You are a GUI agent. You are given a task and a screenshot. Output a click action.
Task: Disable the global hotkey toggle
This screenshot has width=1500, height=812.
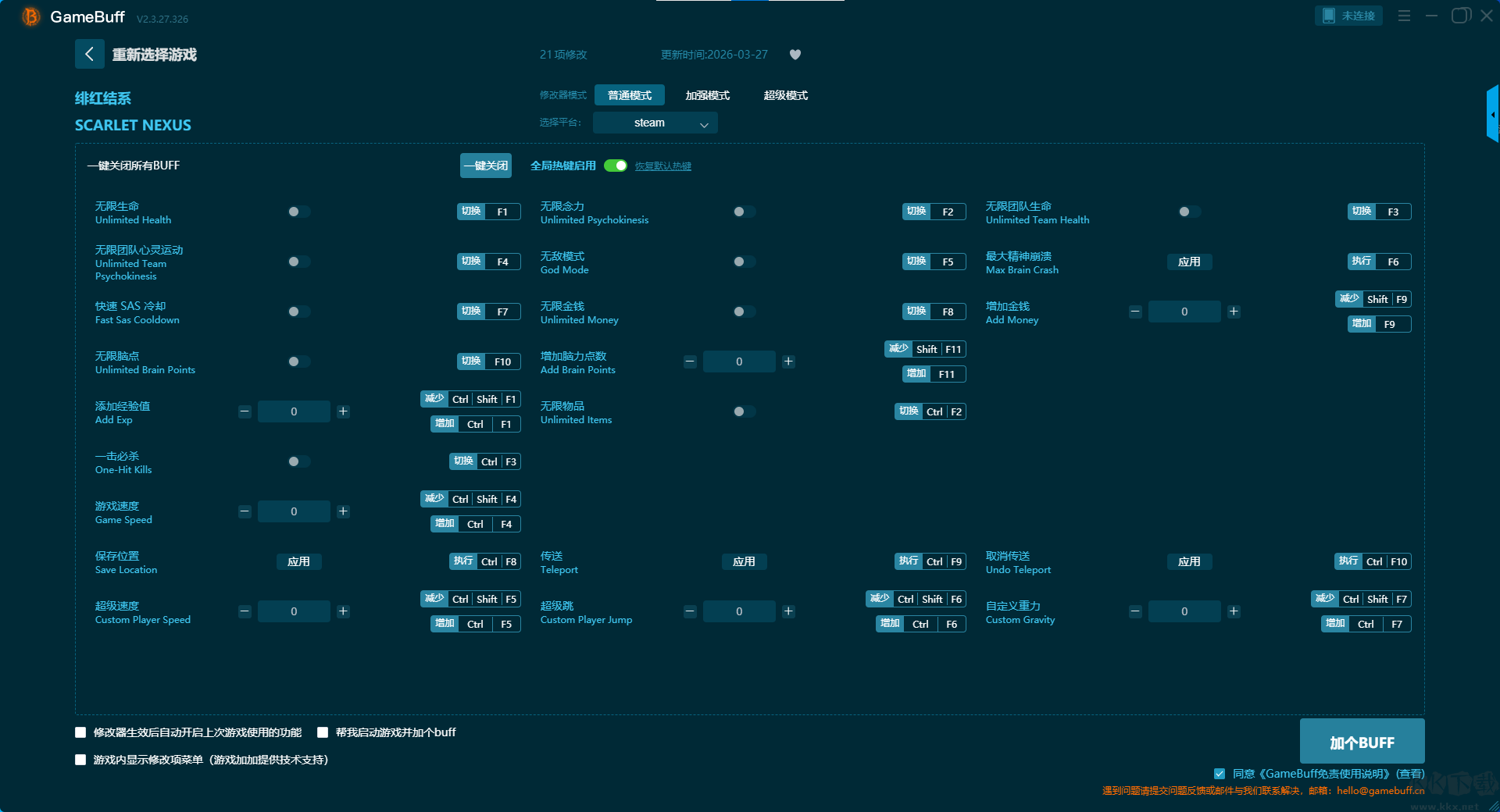point(616,166)
